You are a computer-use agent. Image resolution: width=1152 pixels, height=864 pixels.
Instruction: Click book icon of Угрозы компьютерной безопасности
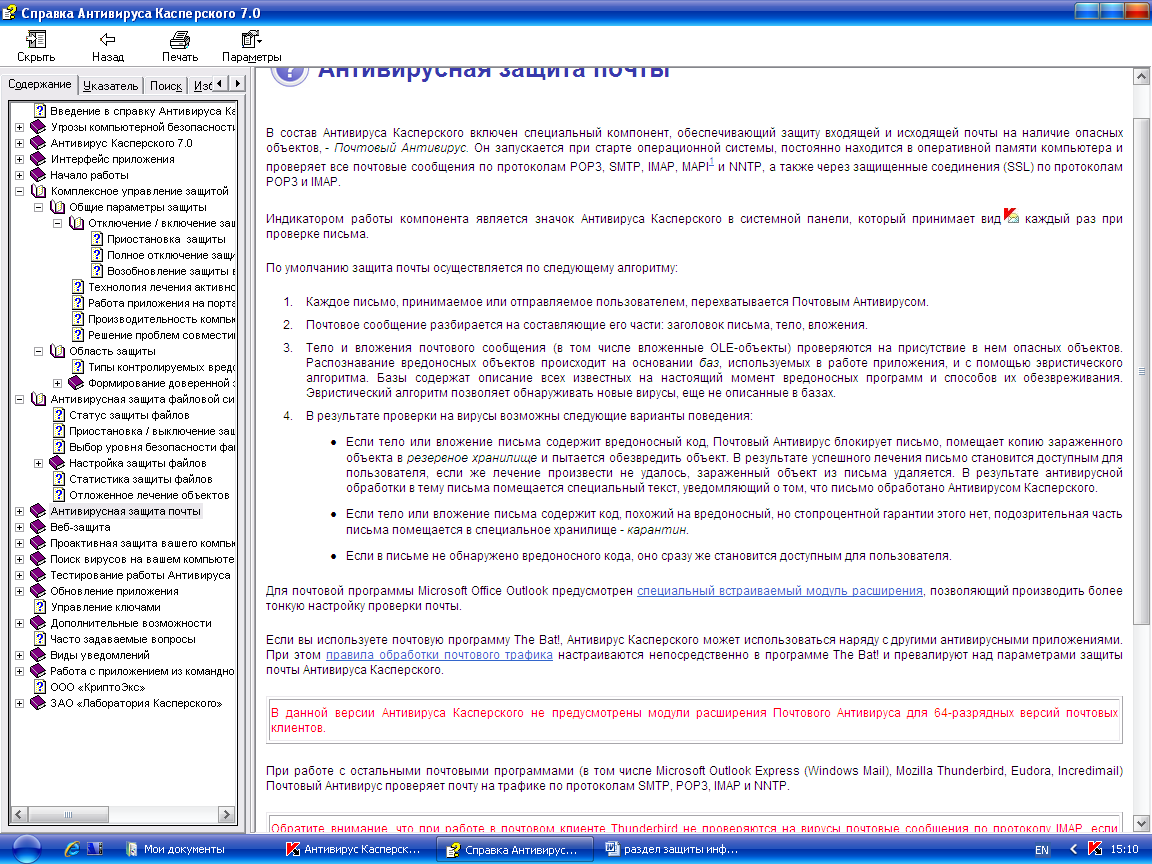38,127
